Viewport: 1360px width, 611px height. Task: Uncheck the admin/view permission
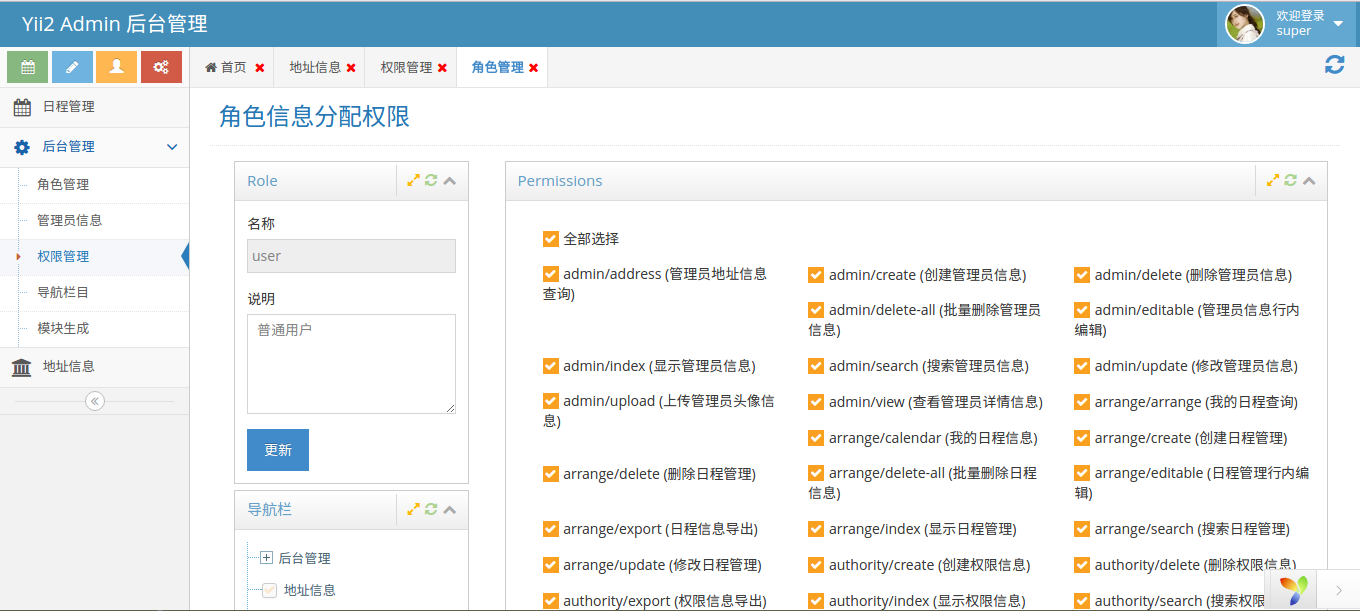pos(816,402)
